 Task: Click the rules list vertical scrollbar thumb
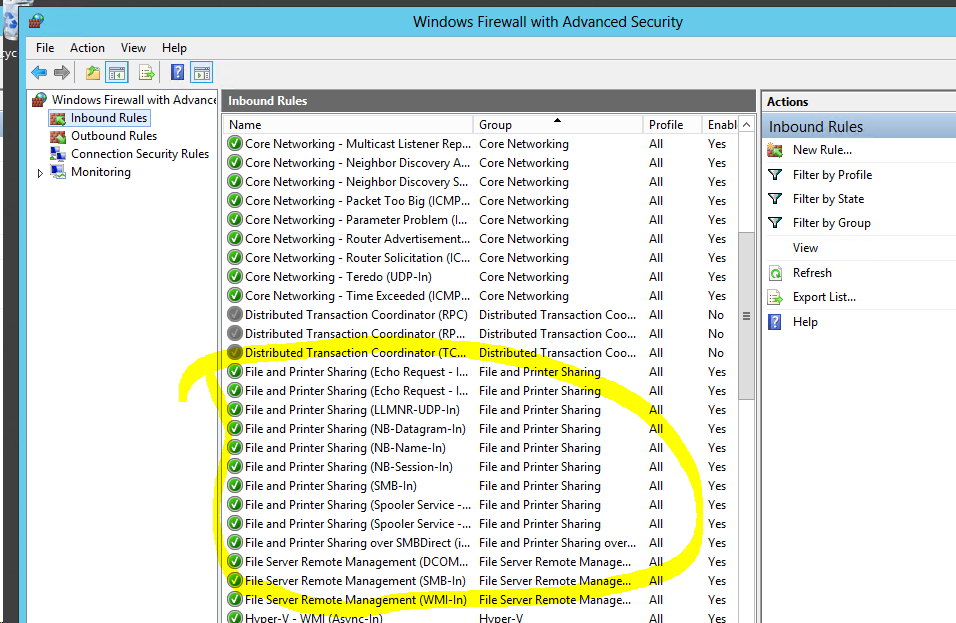746,316
